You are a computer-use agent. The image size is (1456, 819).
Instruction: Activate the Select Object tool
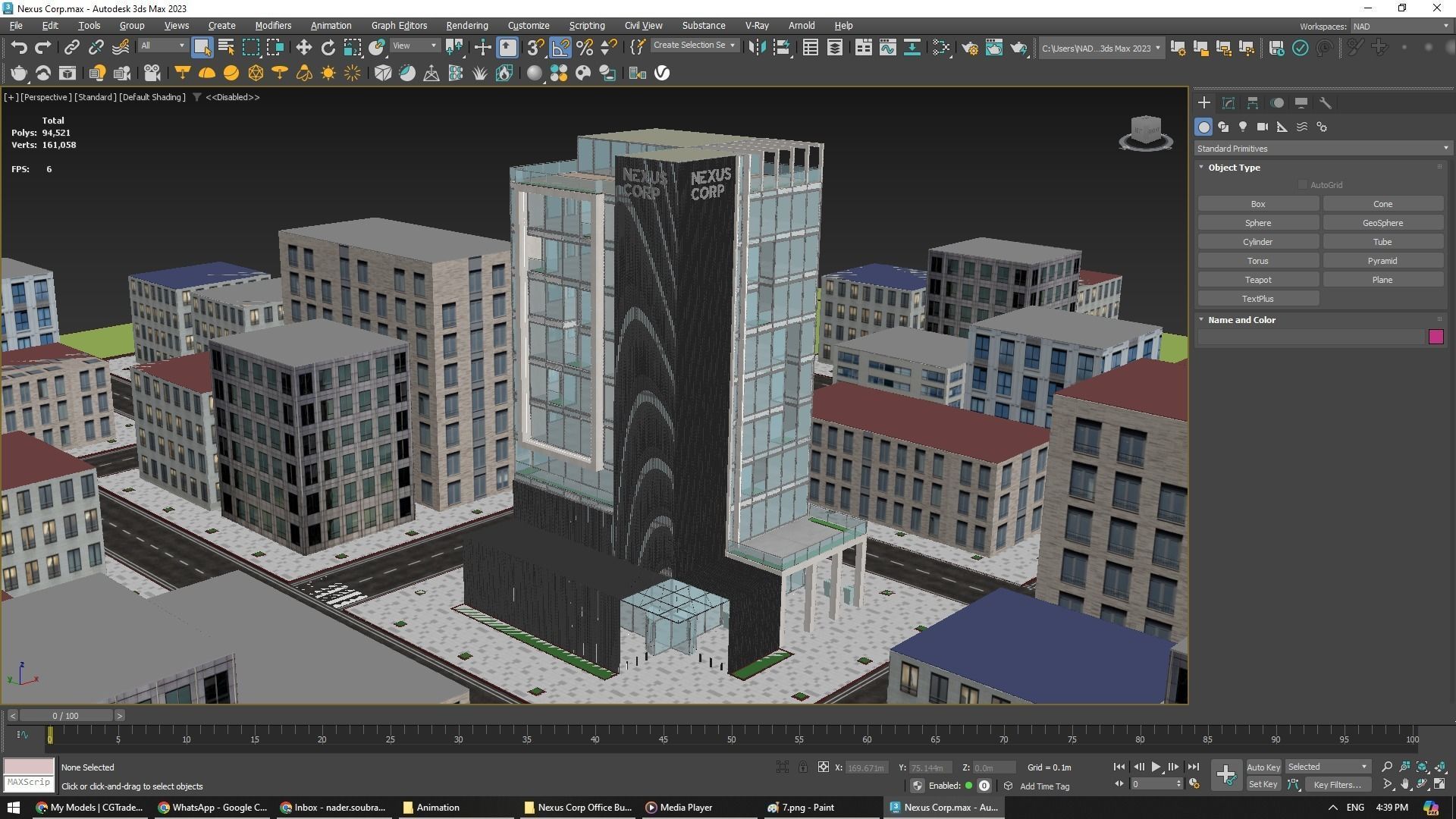point(202,48)
